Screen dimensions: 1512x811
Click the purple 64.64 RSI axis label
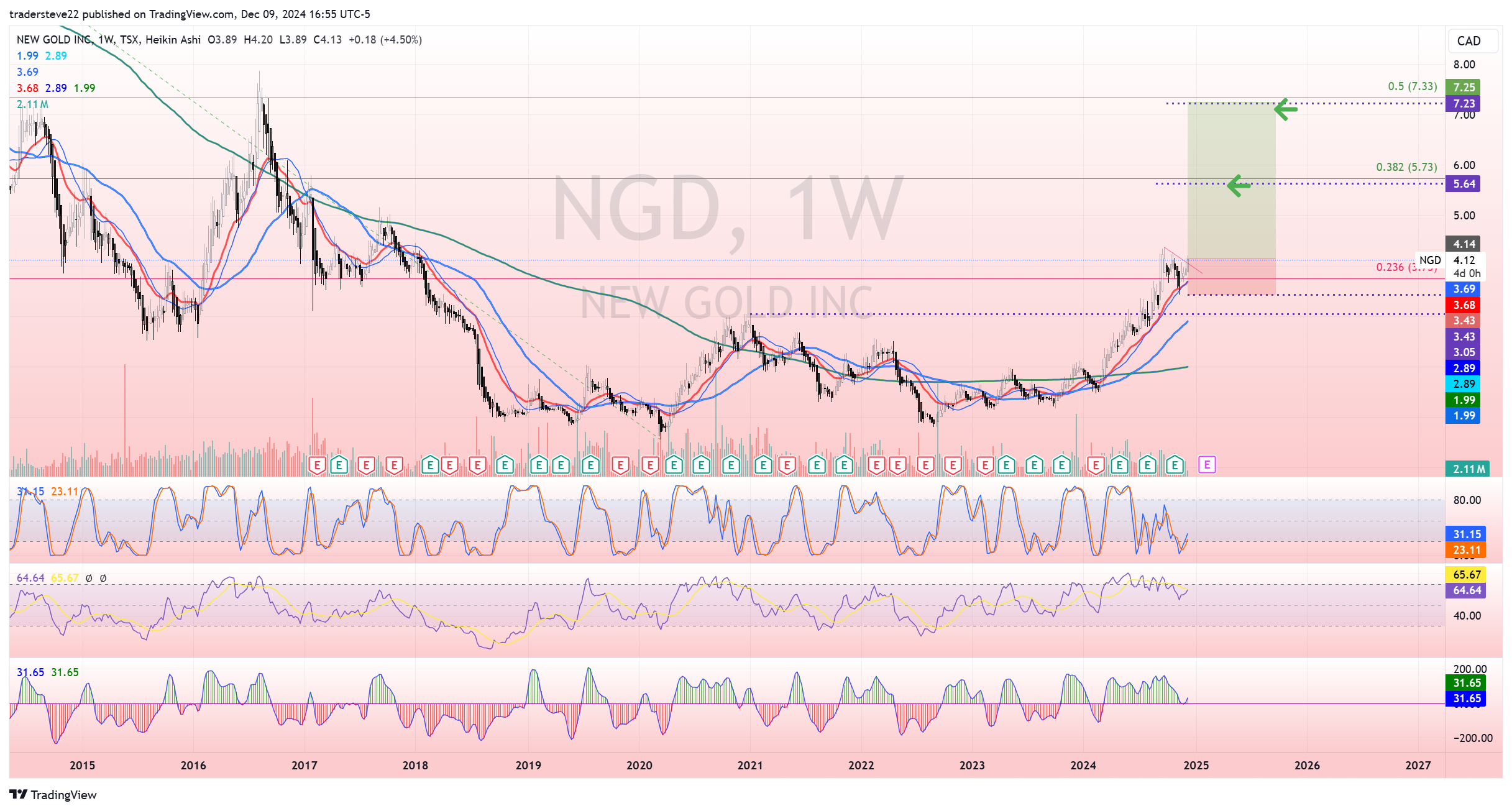point(1467,590)
